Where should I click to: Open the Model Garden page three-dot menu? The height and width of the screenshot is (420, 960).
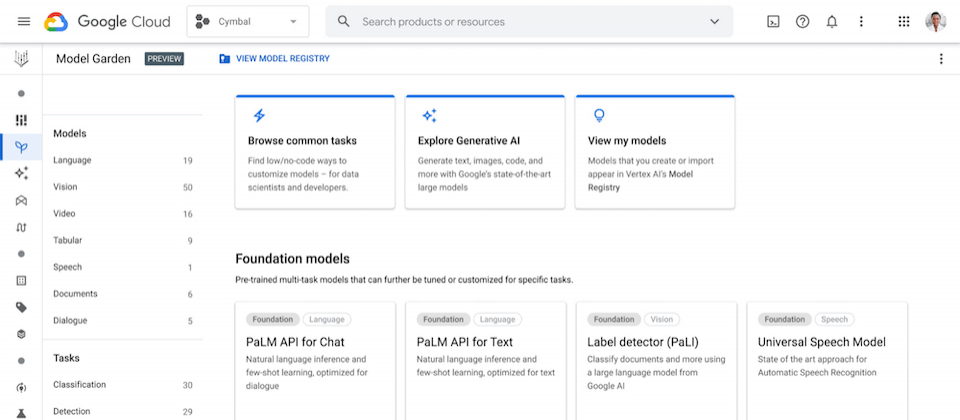pyautogui.click(x=941, y=59)
